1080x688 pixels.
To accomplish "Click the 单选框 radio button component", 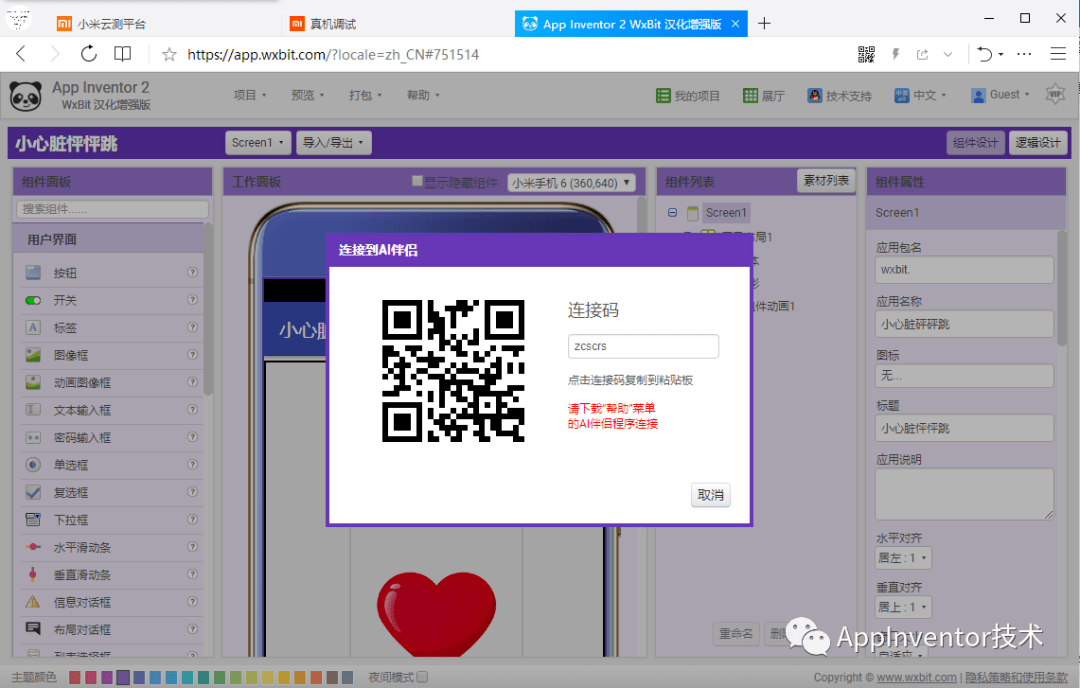I will pos(114,465).
